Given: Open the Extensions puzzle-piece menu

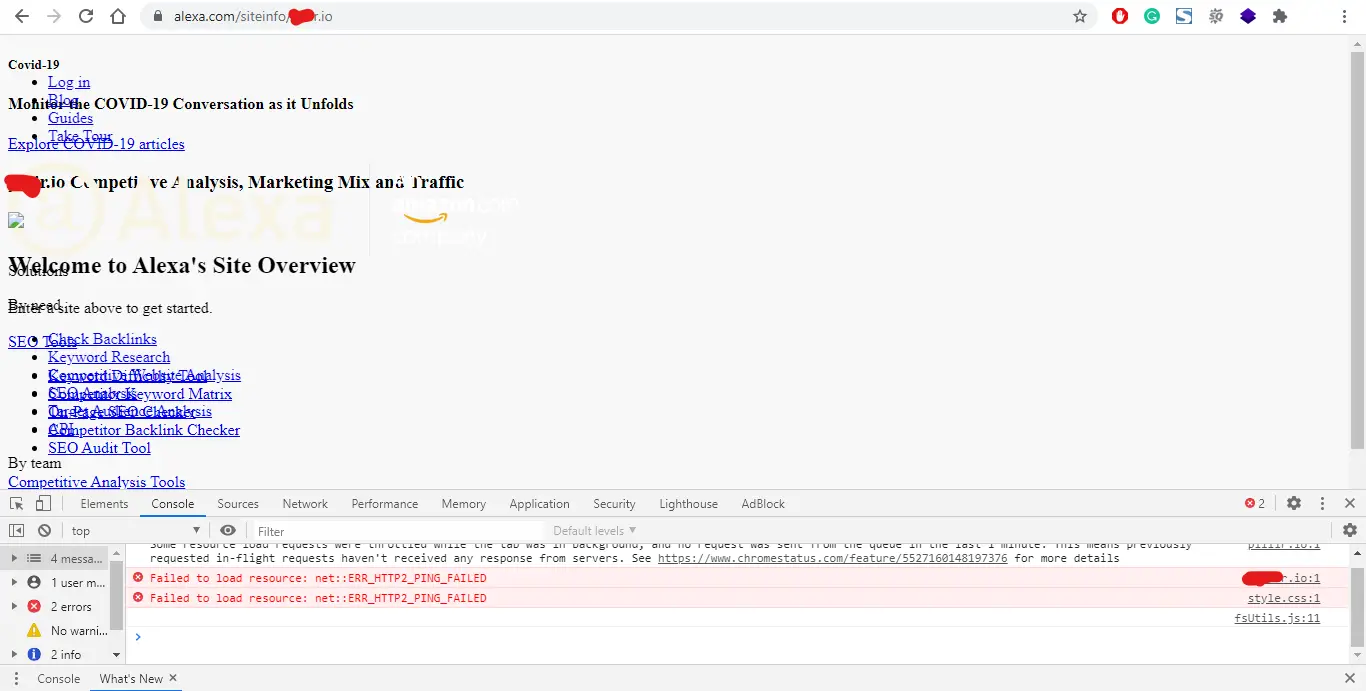Looking at the screenshot, I should [x=1280, y=16].
